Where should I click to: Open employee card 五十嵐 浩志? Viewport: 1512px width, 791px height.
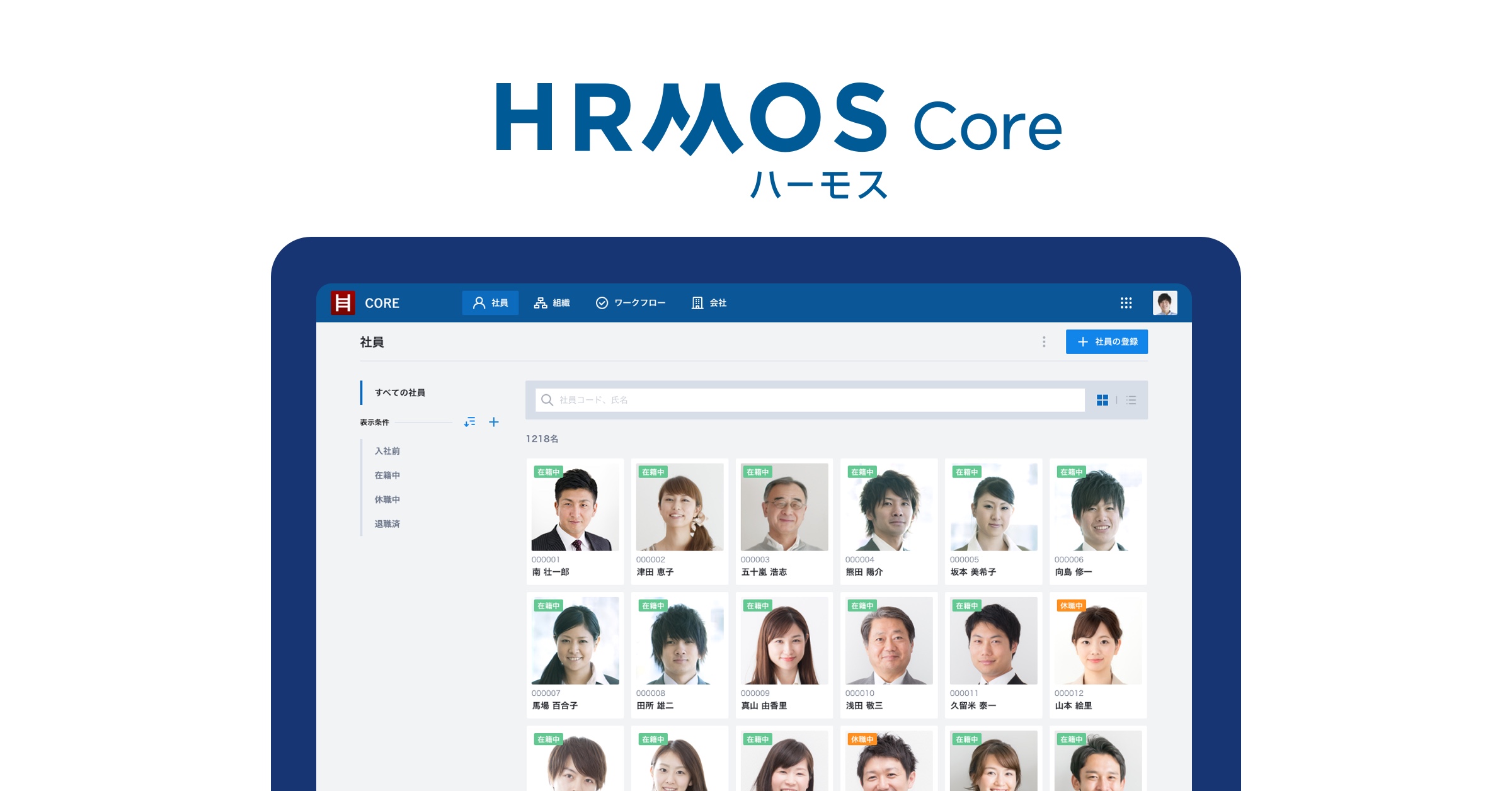784,521
